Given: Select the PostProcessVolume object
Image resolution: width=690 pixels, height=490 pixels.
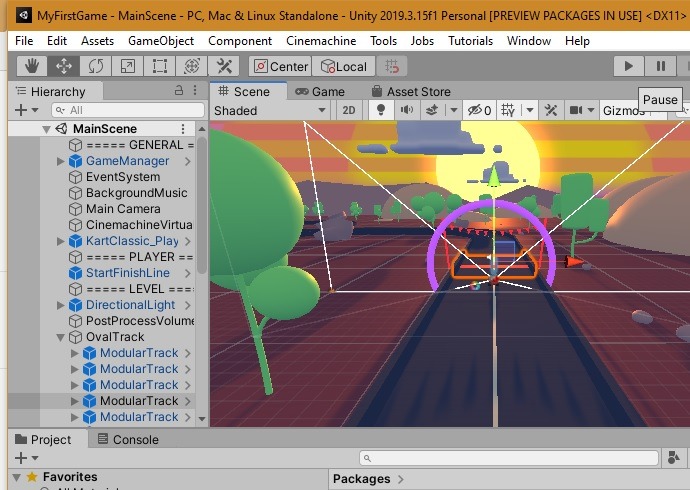Looking at the screenshot, I should tap(140, 321).
